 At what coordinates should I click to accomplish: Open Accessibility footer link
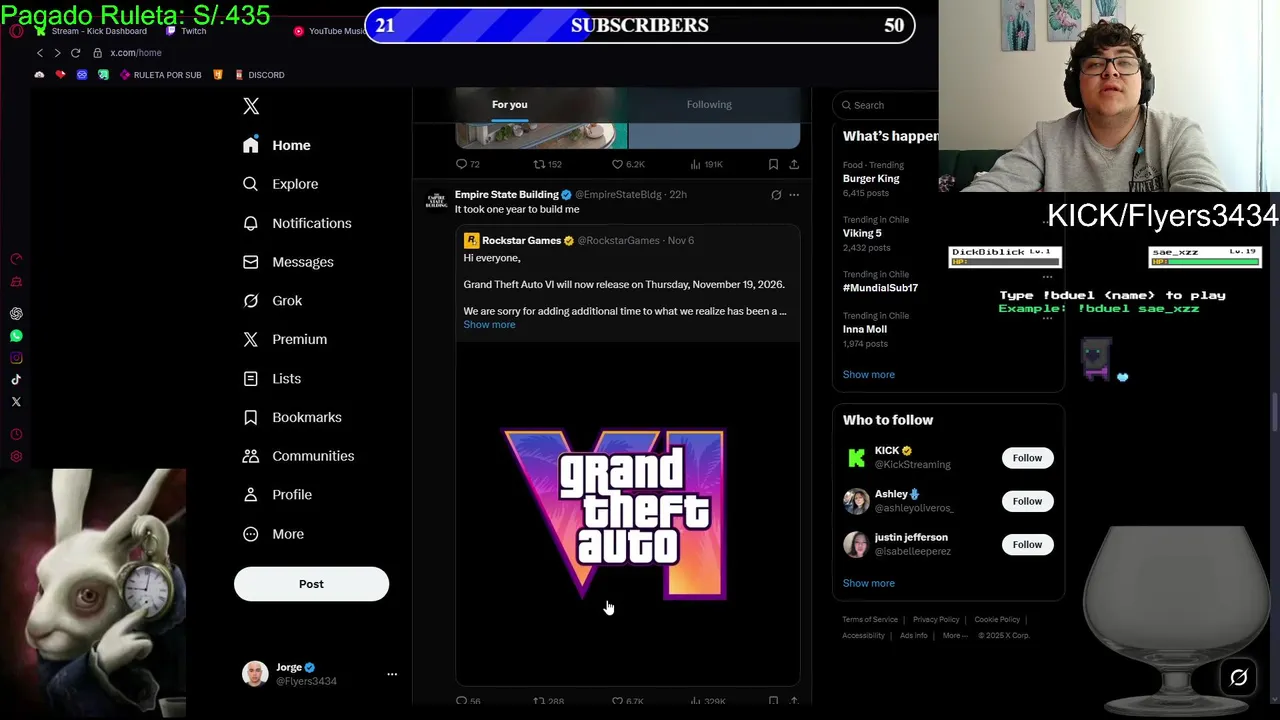(863, 636)
